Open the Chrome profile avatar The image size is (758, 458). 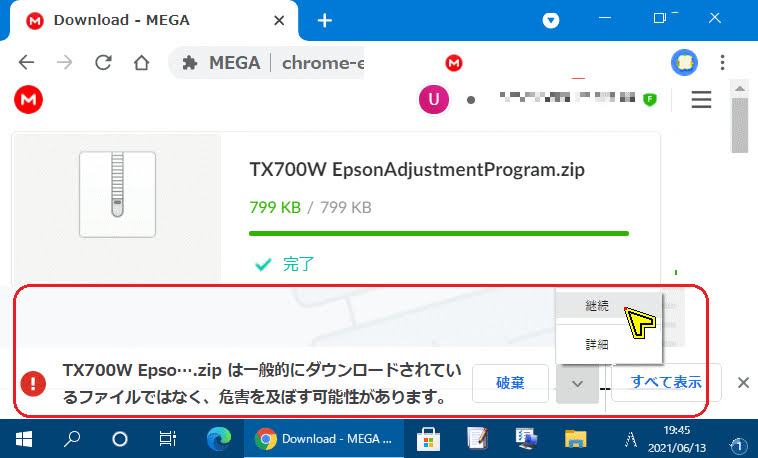[684, 62]
